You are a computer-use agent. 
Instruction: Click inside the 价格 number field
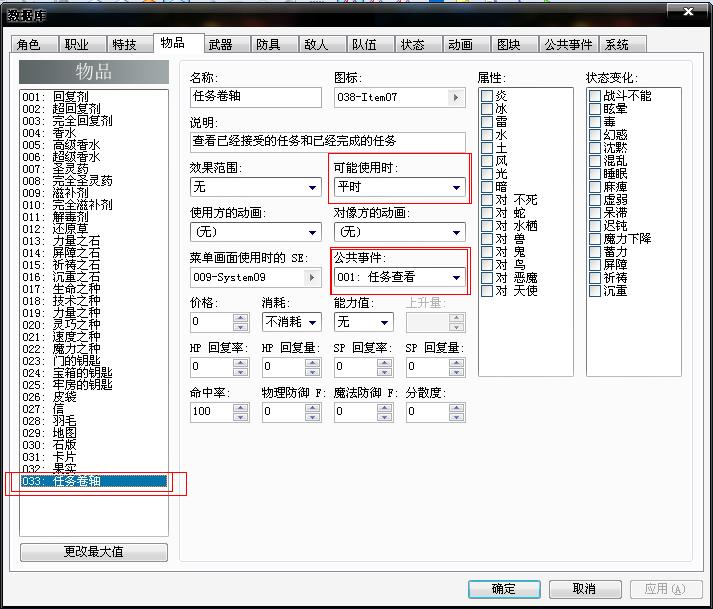click(211, 322)
